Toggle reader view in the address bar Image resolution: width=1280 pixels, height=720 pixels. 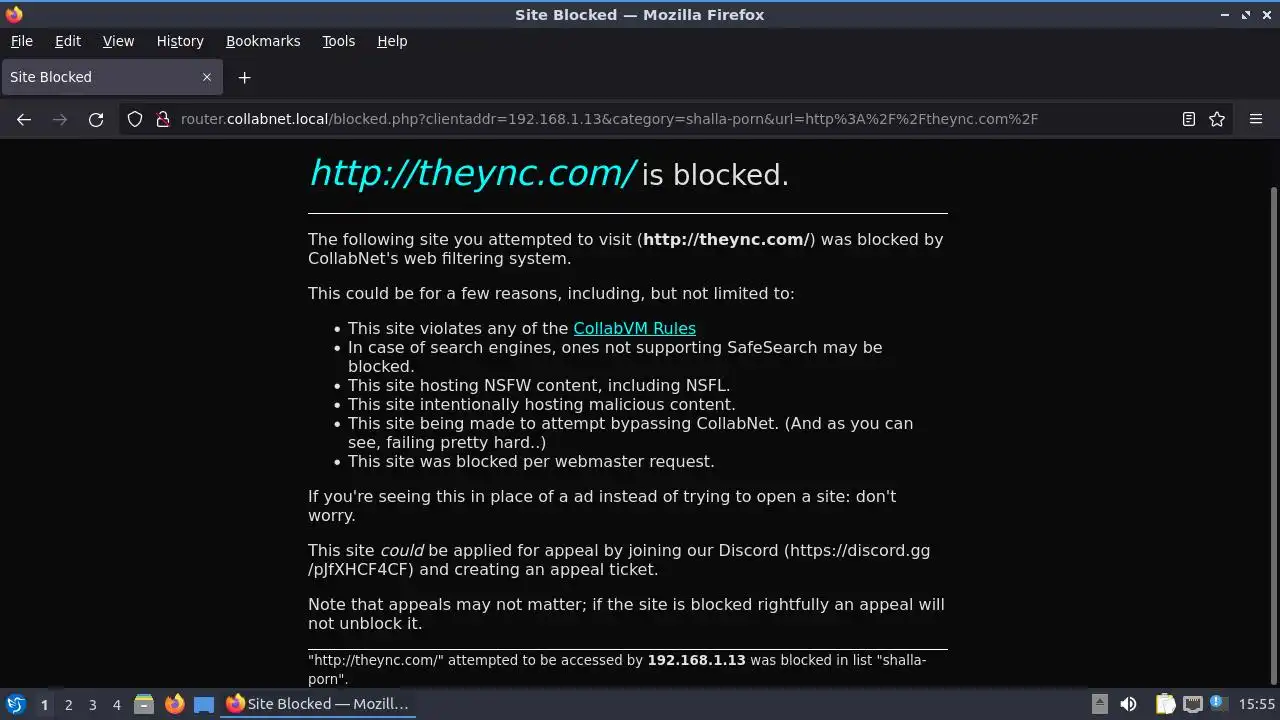pos(1189,119)
